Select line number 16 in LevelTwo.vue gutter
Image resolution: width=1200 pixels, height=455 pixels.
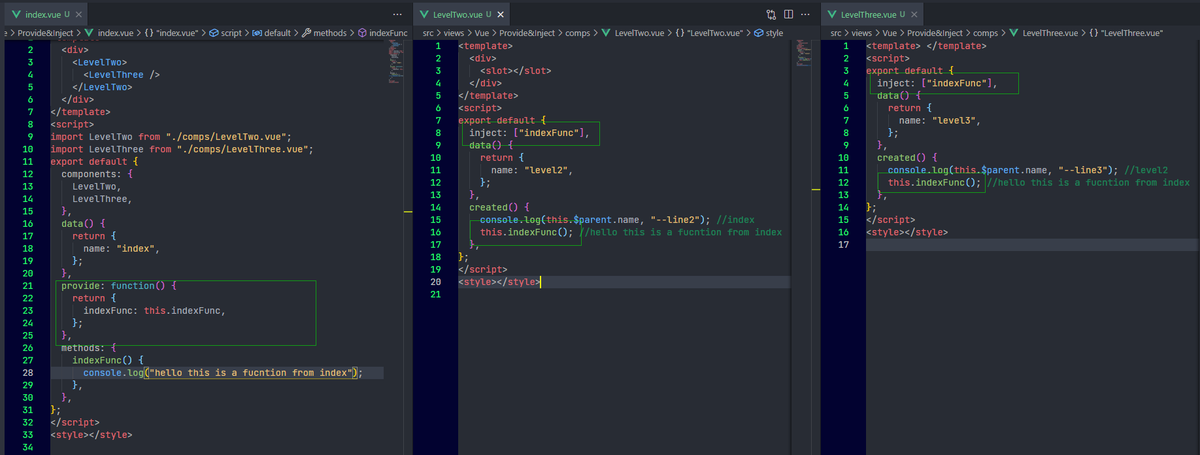pyautogui.click(x=437, y=231)
